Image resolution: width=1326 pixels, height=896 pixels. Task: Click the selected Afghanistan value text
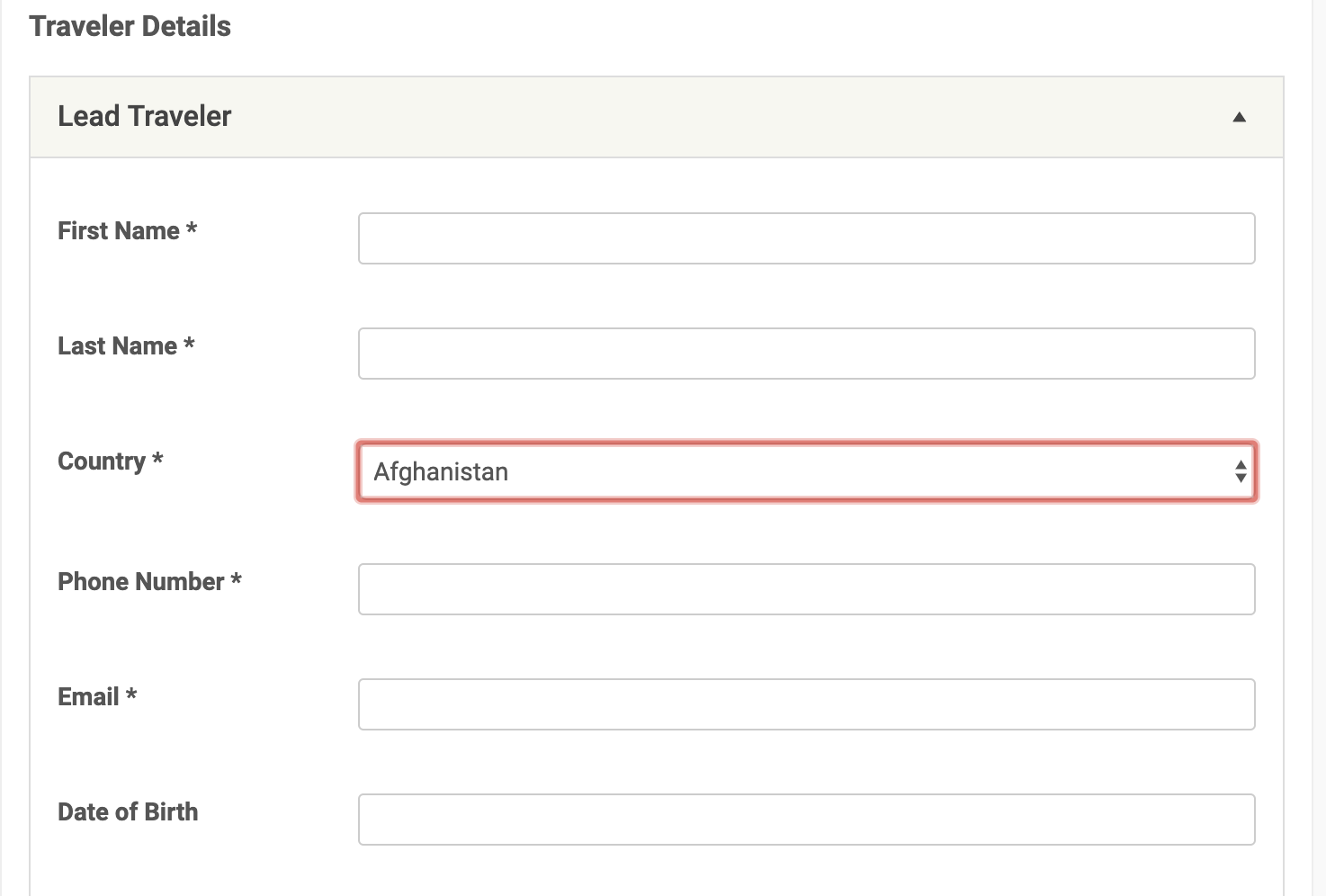click(441, 471)
